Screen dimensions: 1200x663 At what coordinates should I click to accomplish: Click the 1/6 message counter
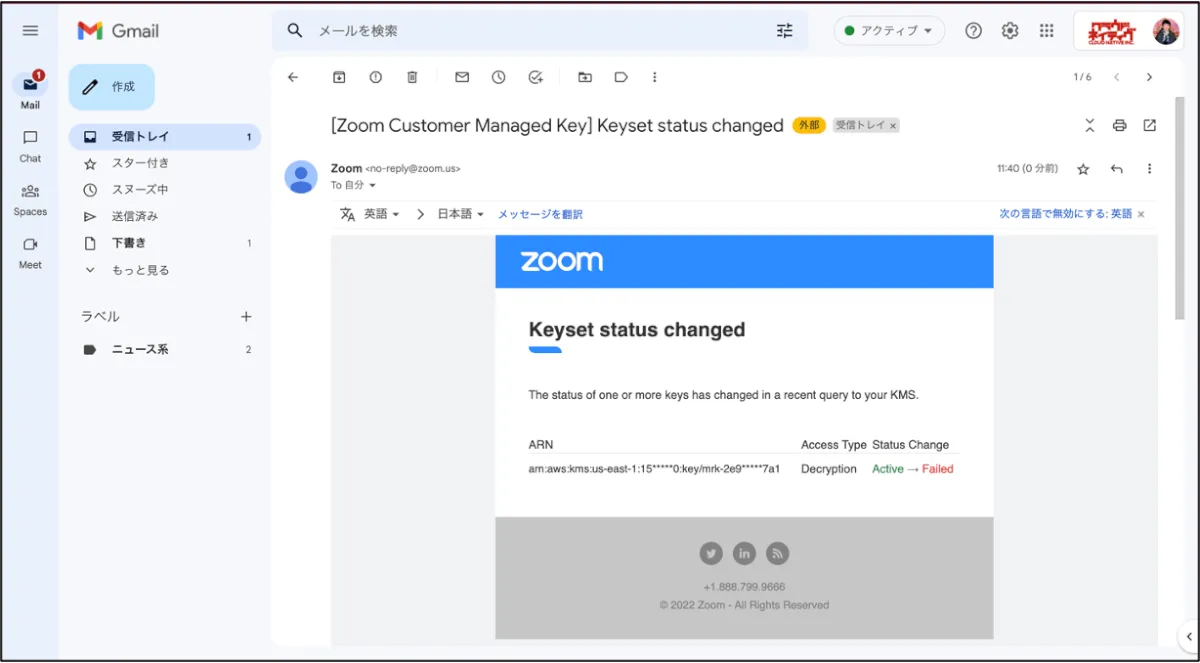1083,77
